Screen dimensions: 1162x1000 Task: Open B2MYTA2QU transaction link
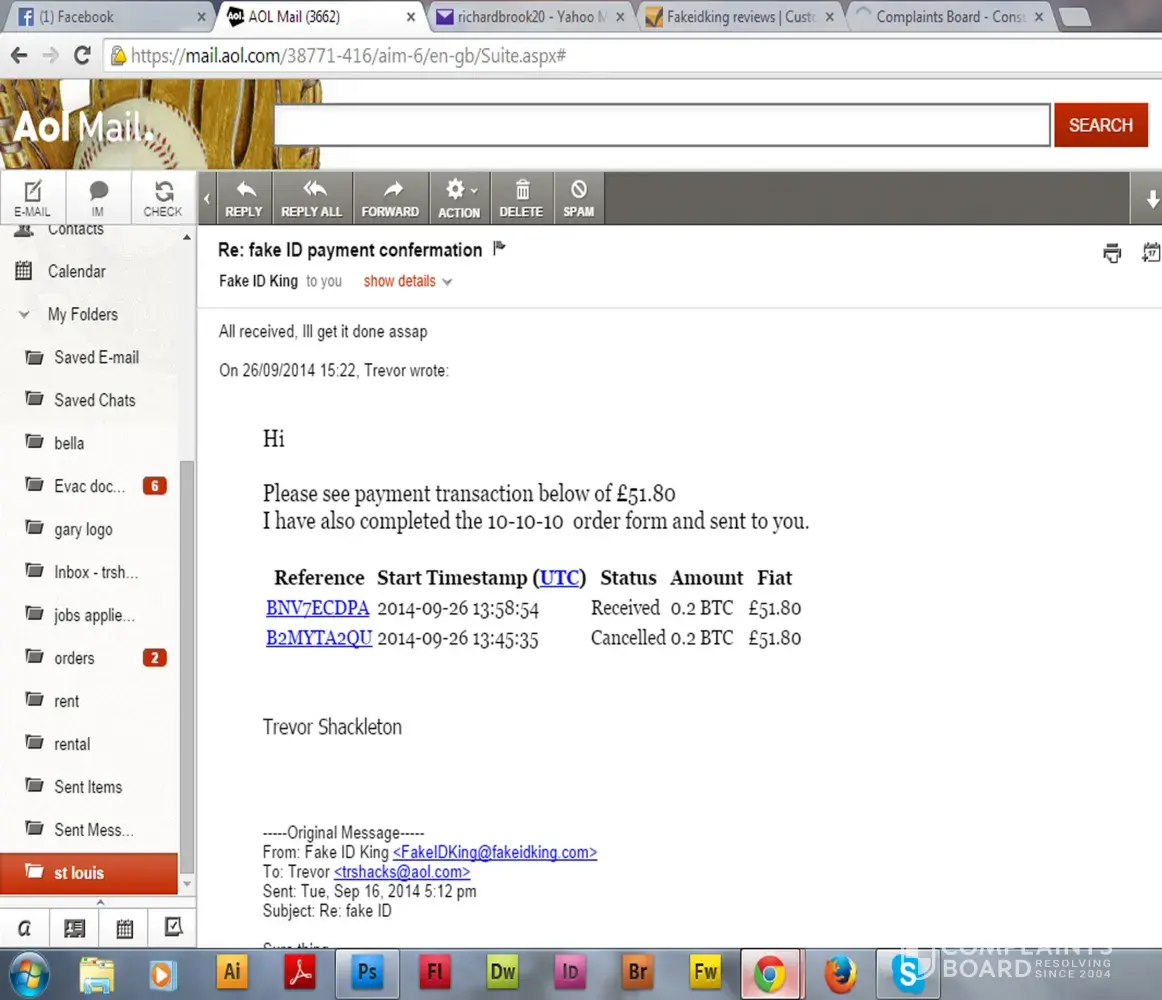pyautogui.click(x=319, y=638)
